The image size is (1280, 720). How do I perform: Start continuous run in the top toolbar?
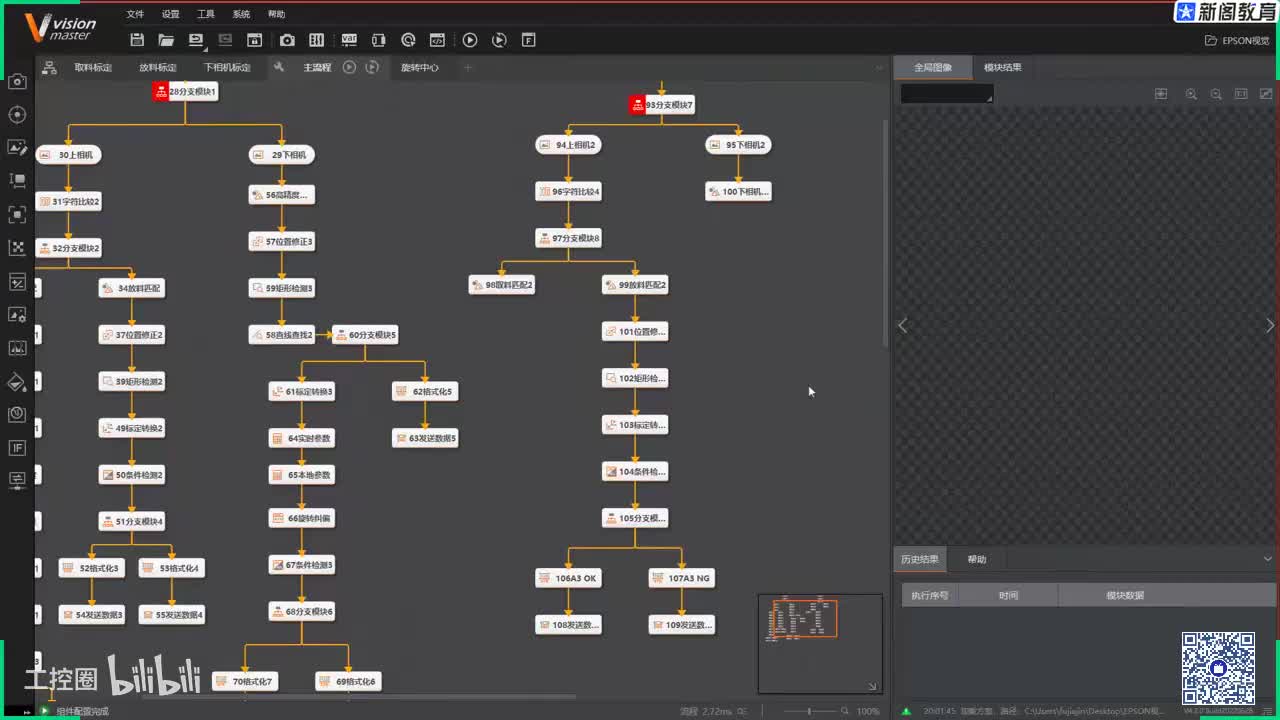tap(499, 40)
